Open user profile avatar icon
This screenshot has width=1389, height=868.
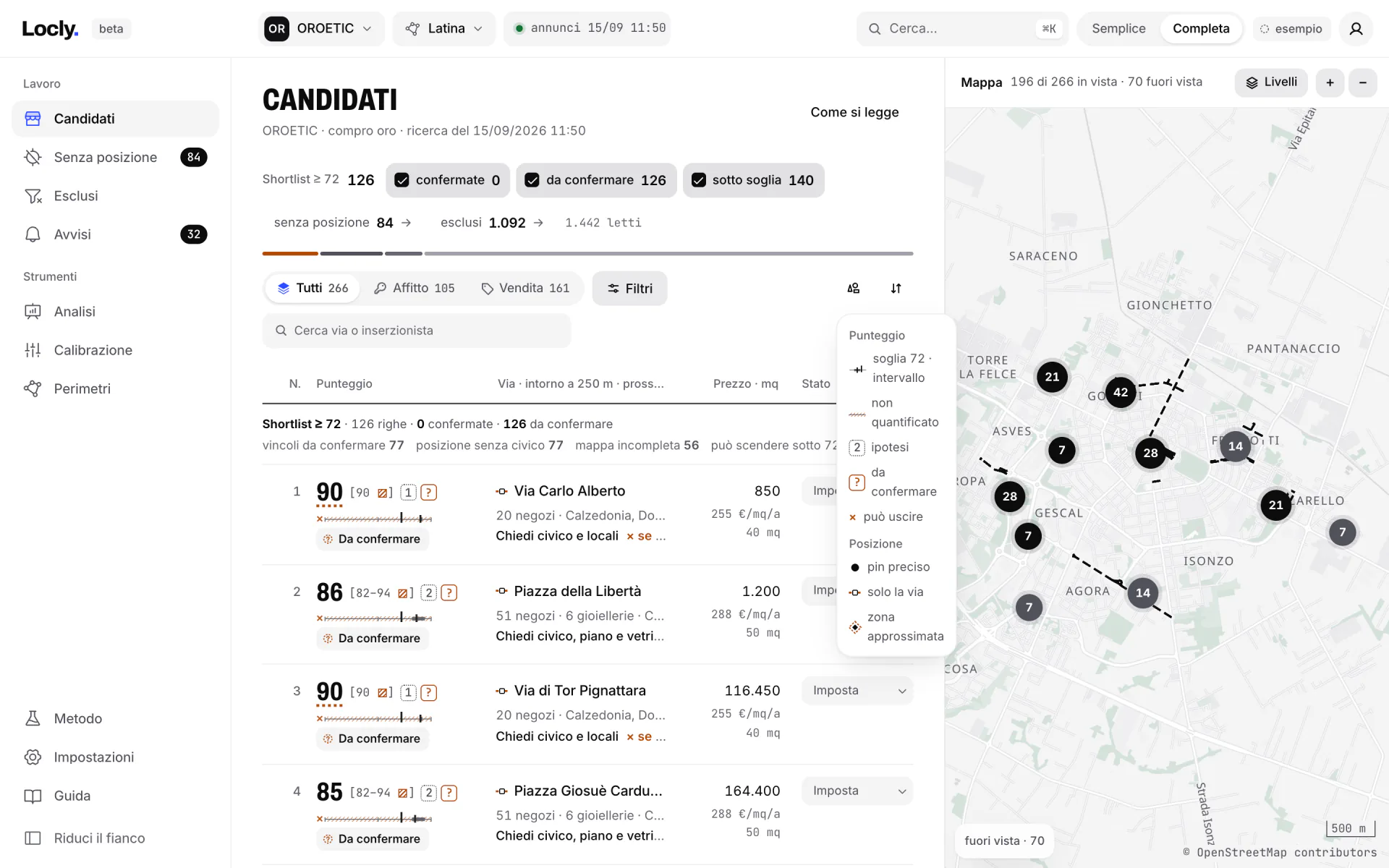(x=1356, y=28)
